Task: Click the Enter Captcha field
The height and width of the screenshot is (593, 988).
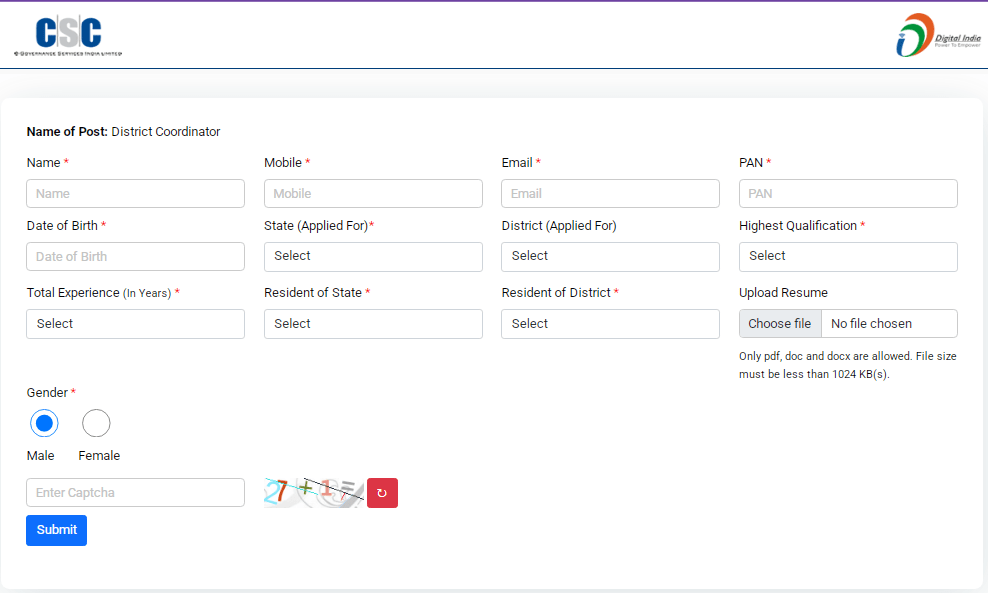Action: (x=135, y=493)
